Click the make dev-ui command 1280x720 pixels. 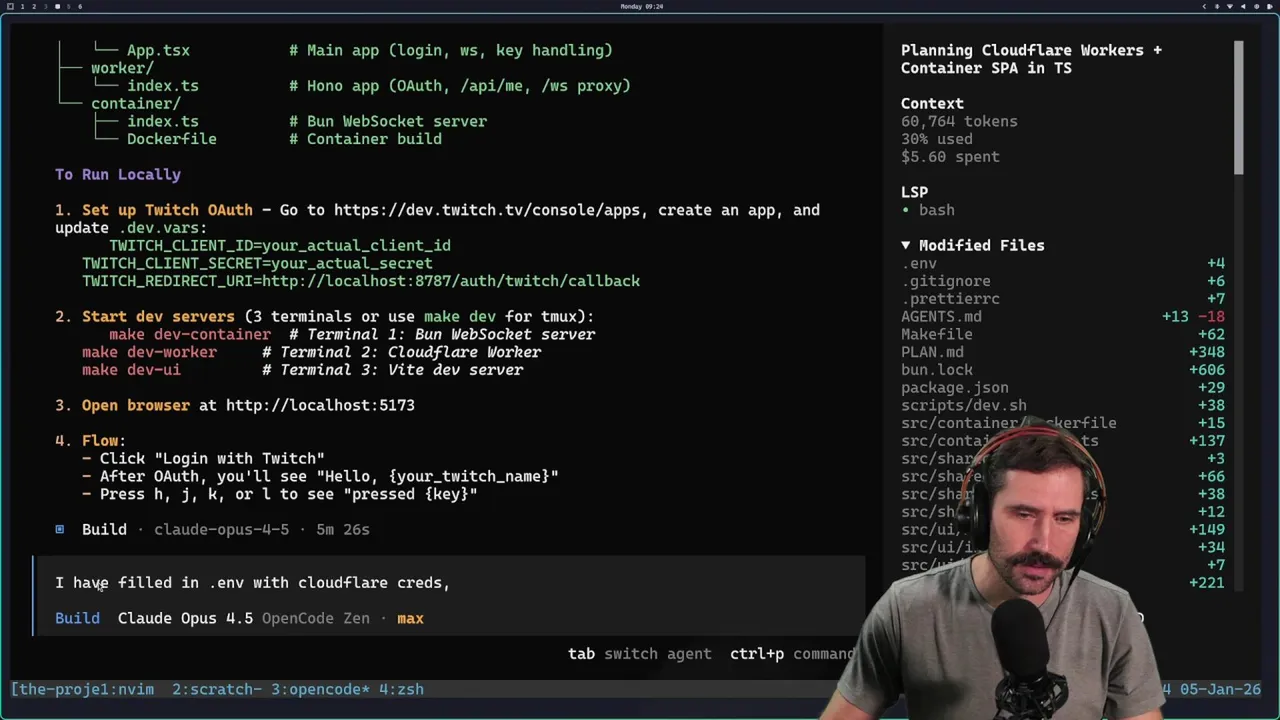coord(131,370)
